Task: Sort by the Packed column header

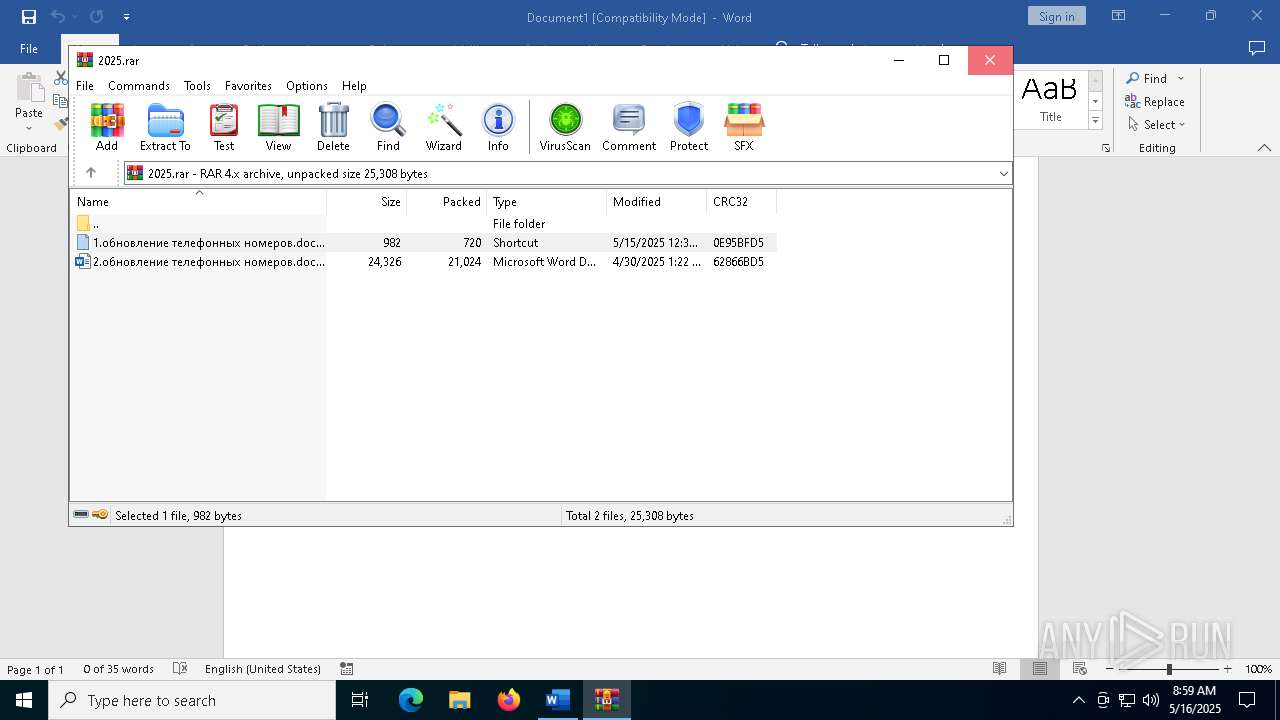Action: tap(446, 201)
